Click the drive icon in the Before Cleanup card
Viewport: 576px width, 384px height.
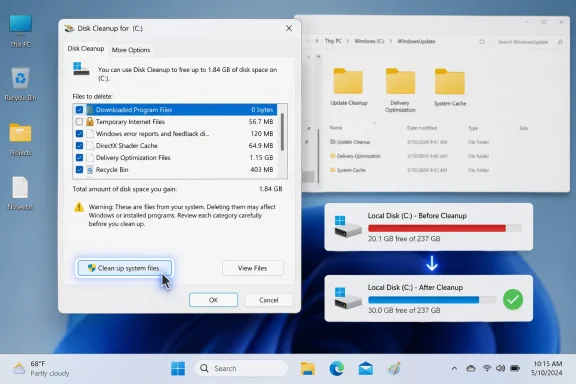[x=348, y=226]
